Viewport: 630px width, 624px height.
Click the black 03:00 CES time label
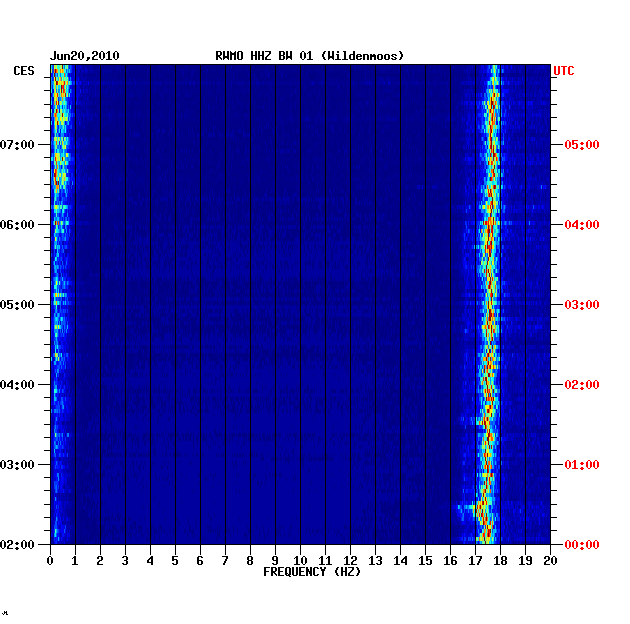click(17, 464)
